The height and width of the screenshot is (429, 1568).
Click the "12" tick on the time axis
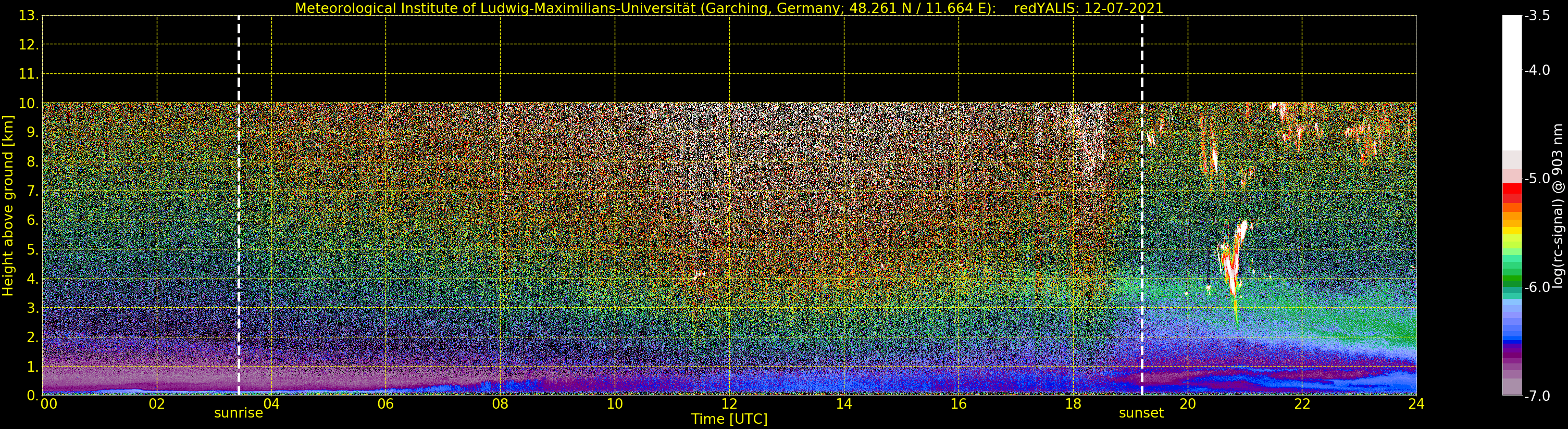[729, 403]
